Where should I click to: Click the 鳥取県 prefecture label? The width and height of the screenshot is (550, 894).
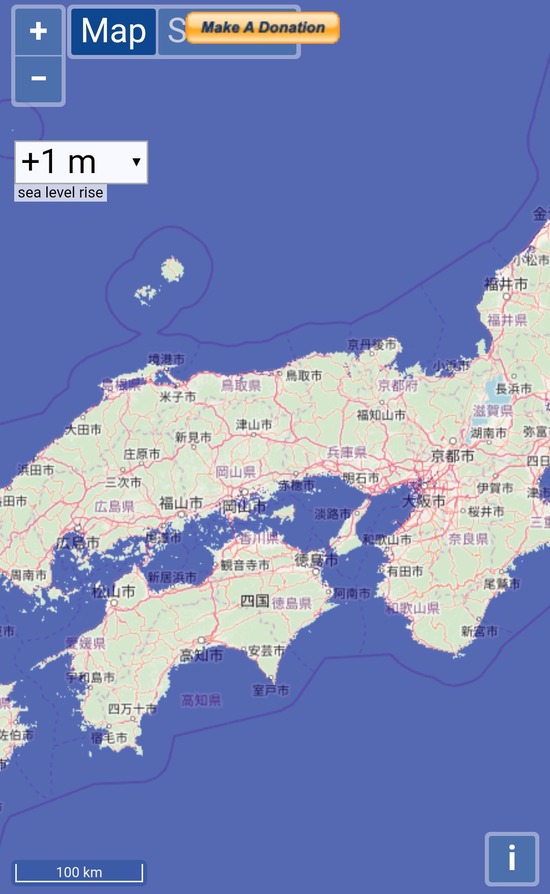point(241,385)
